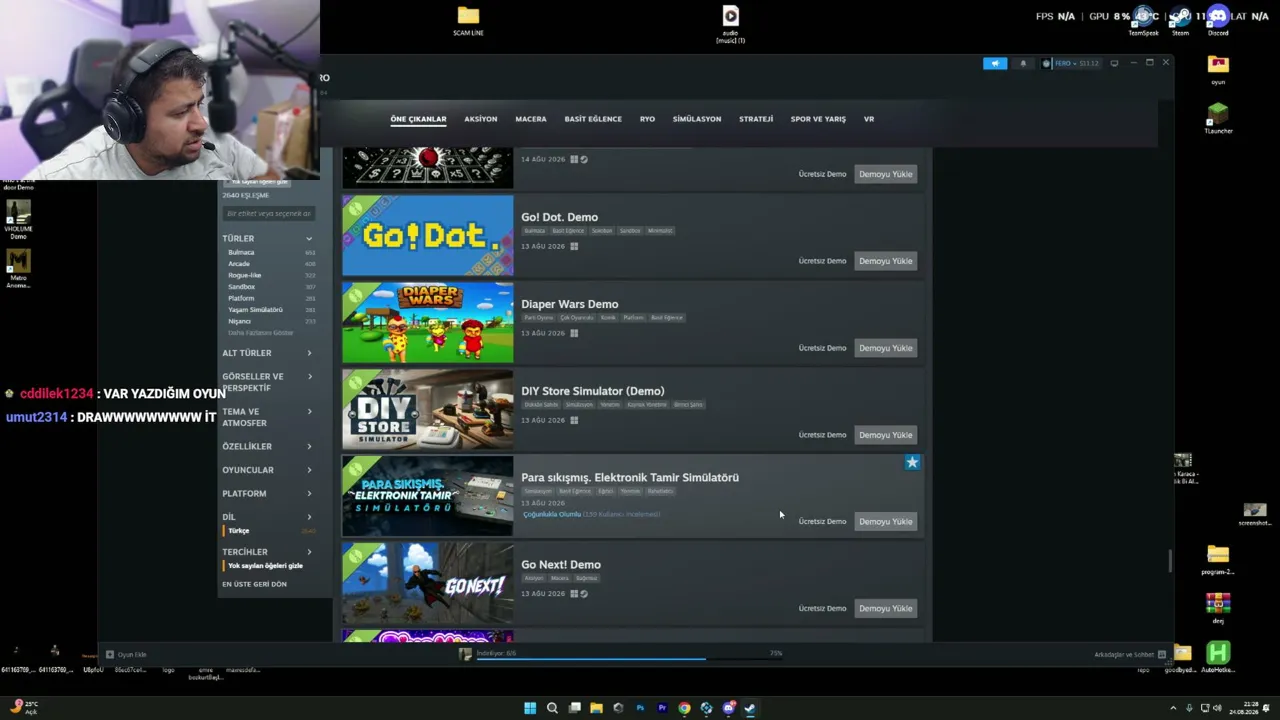Jump back with EN ÜSTE GERİ DÖN

pyautogui.click(x=254, y=584)
